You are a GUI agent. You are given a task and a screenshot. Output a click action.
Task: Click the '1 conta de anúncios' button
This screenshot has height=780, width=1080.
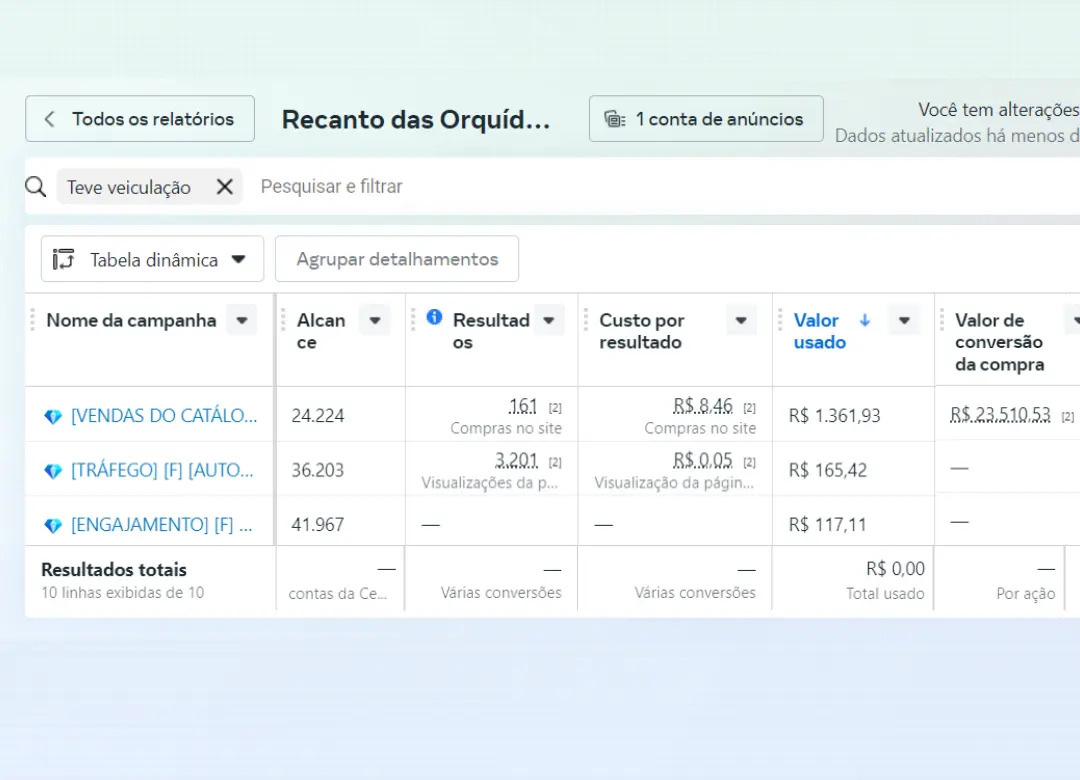pos(706,119)
